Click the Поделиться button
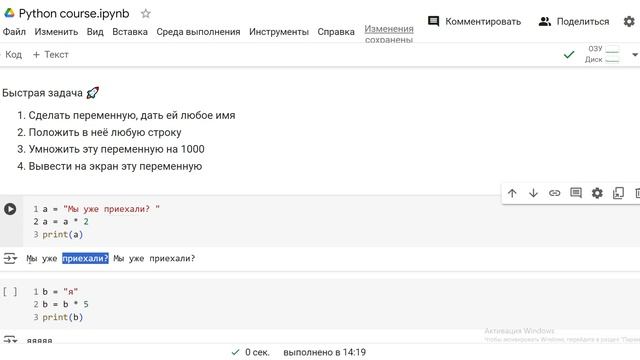The image size is (640, 360). pyautogui.click(x=574, y=21)
